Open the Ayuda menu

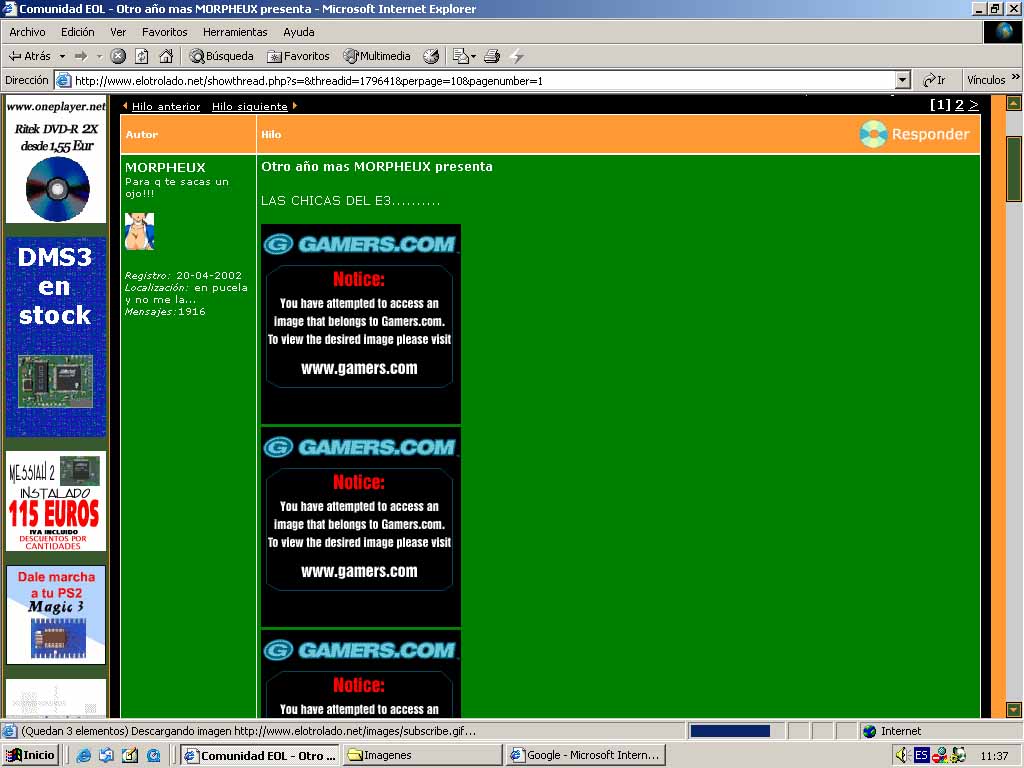(298, 32)
